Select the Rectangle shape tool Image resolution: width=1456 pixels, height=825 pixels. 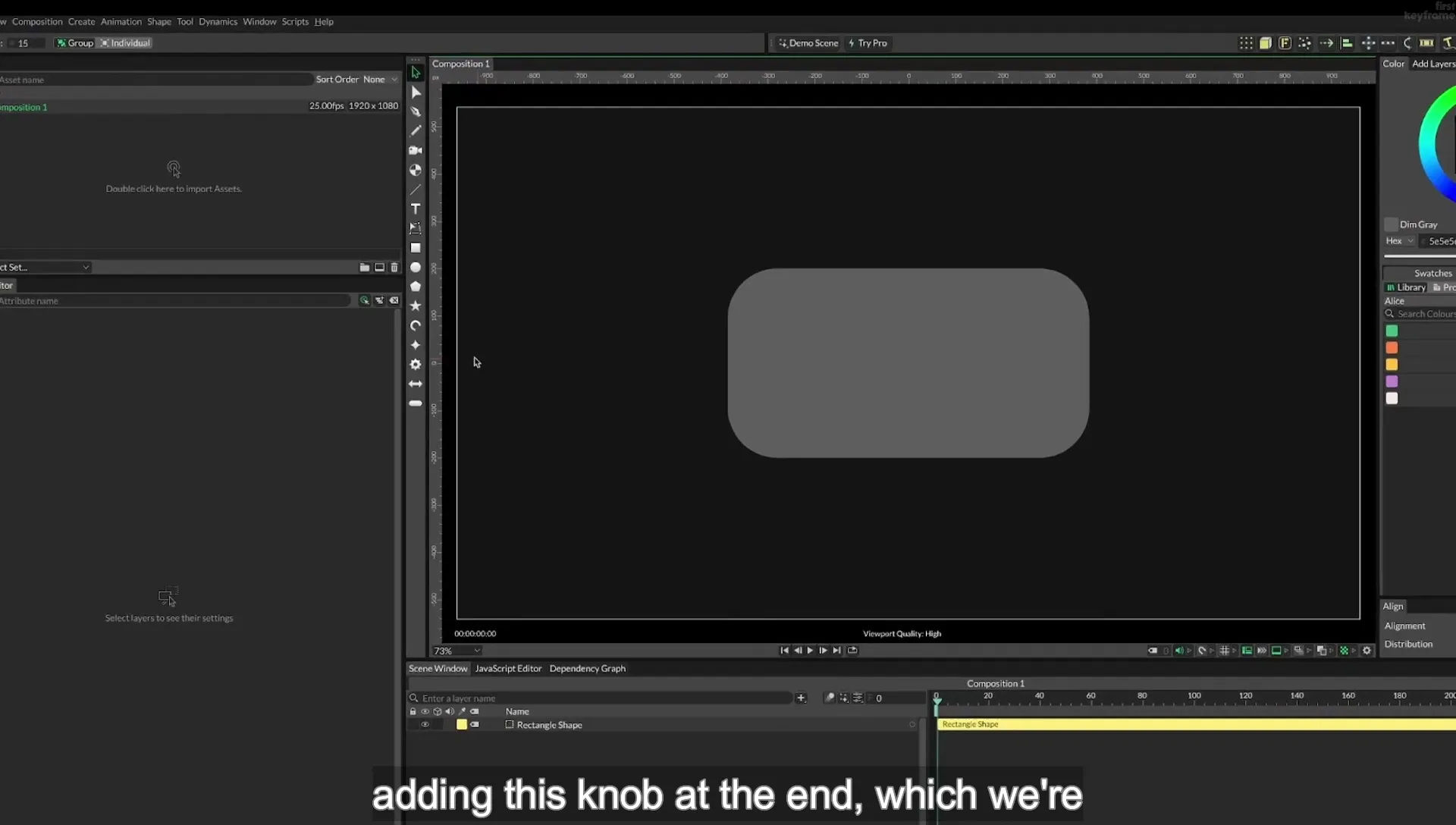(x=416, y=248)
